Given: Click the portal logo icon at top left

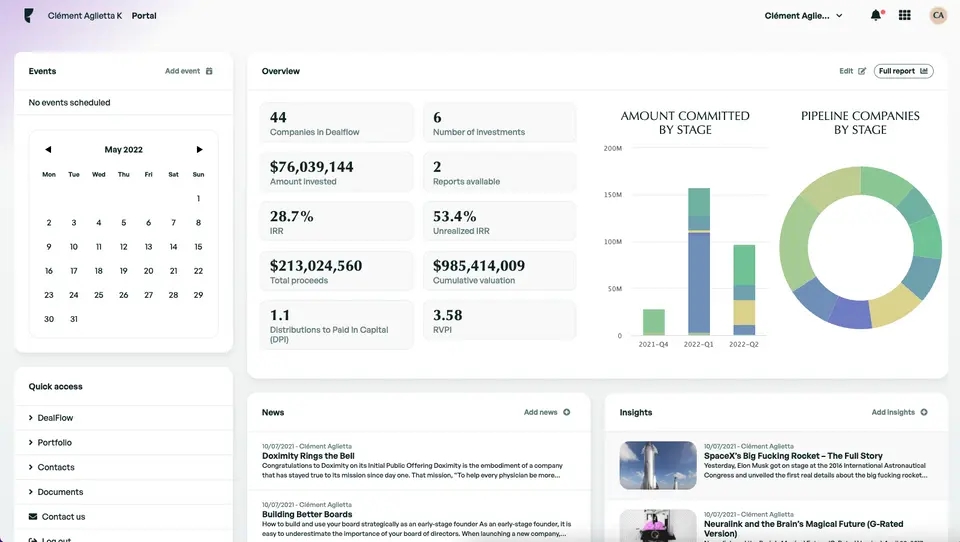Looking at the screenshot, I should (28, 15).
